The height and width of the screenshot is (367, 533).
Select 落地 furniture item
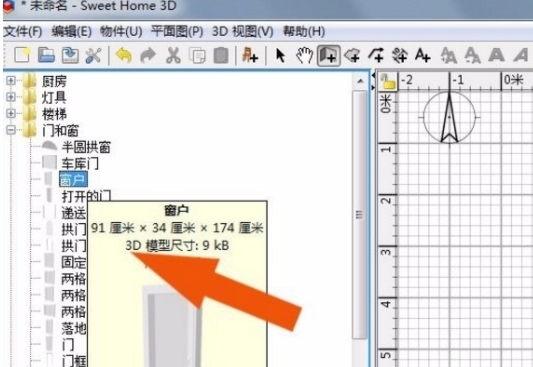pyautogui.click(x=74, y=328)
